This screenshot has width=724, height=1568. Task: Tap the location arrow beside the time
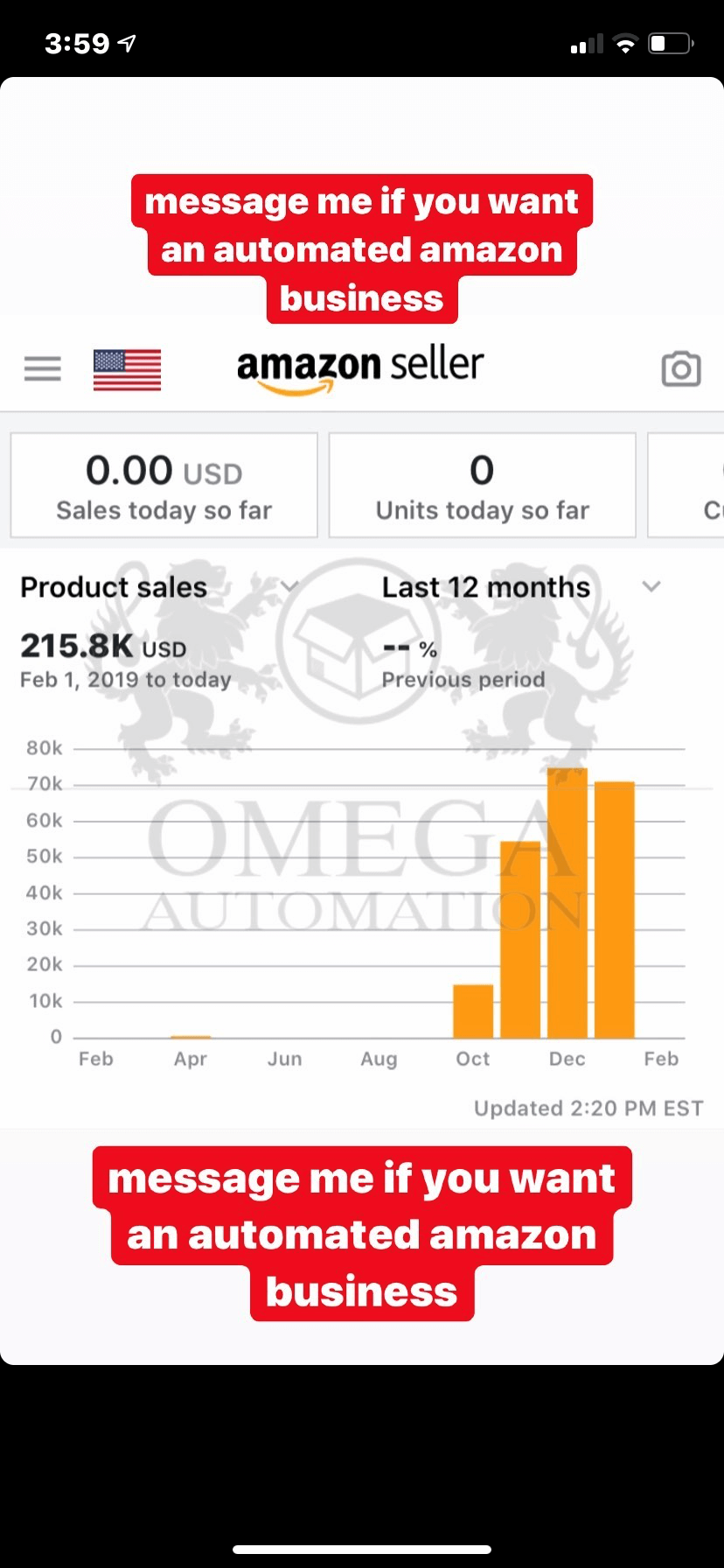click(x=127, y=43)
